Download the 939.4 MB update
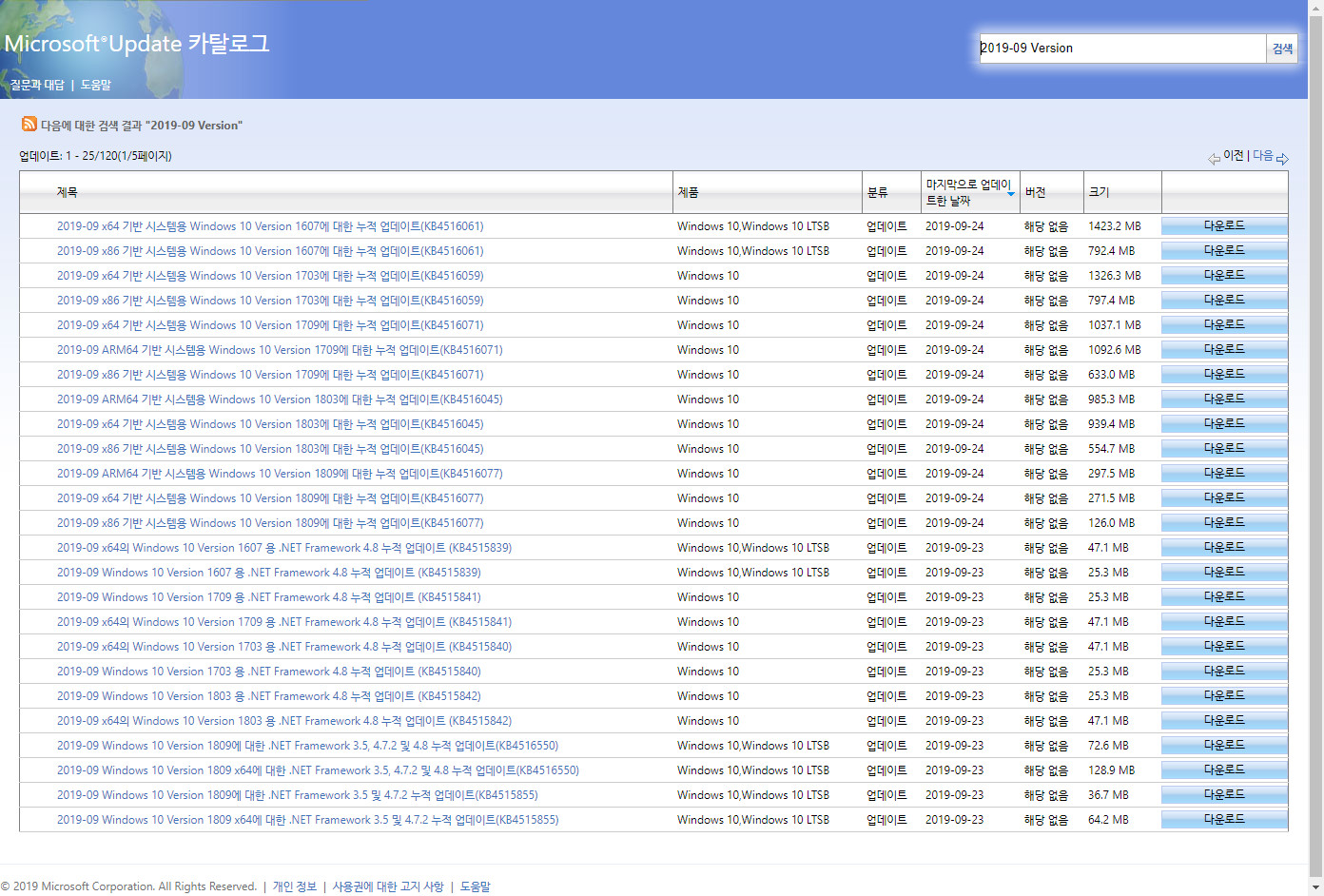The image size is (1324, 896). (1224, 424)
